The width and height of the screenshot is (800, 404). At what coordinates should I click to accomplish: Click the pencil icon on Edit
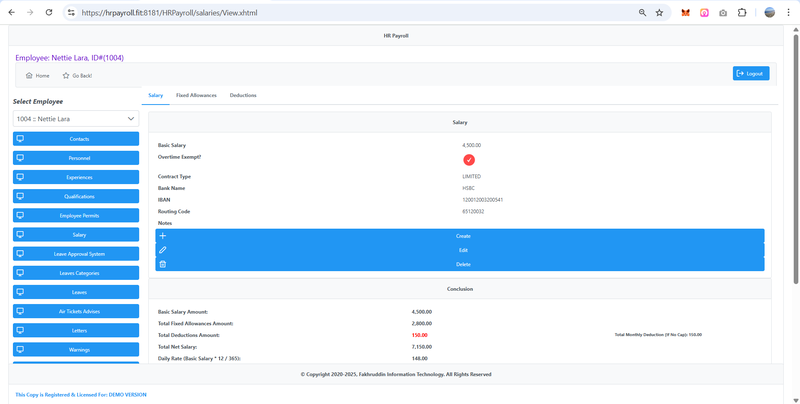tap(163, 250)
